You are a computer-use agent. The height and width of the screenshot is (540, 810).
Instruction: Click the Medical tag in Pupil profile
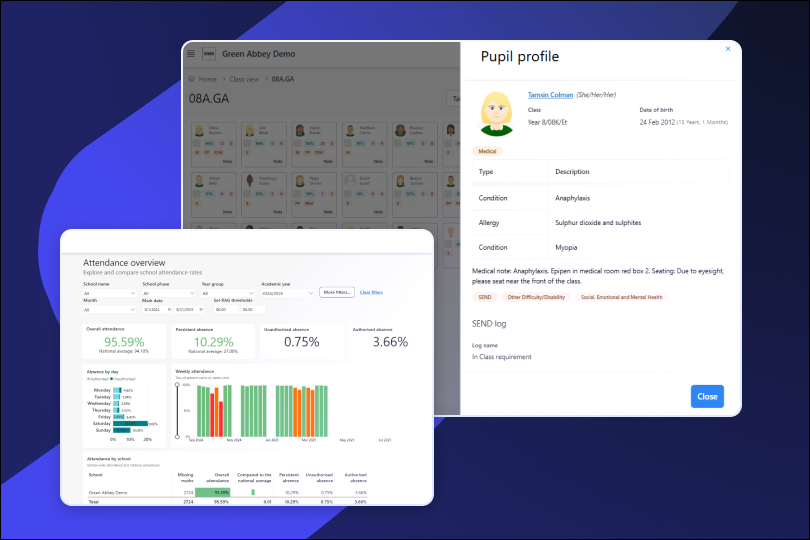point(487,151)
